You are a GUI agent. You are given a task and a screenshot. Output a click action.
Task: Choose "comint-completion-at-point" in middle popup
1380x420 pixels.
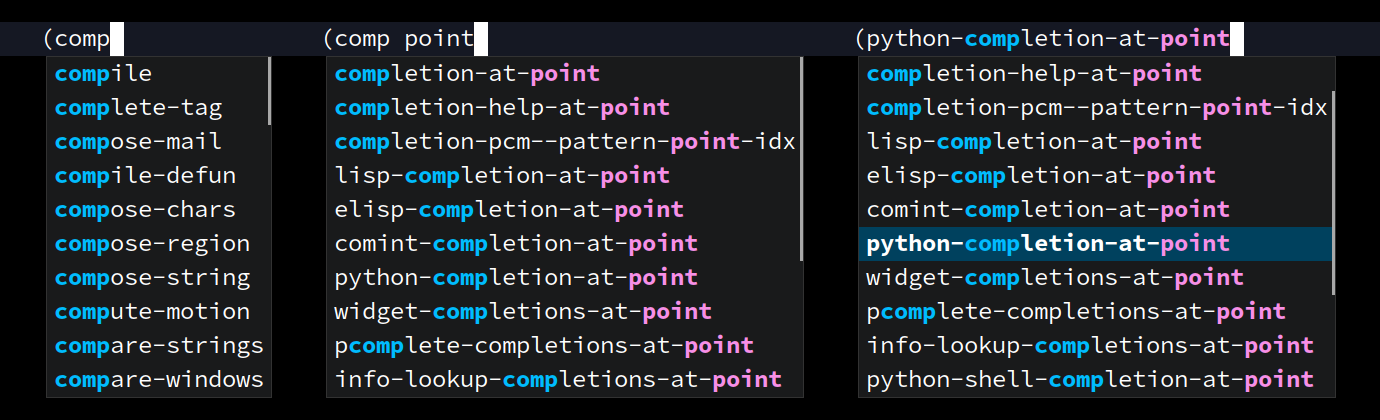564,244
